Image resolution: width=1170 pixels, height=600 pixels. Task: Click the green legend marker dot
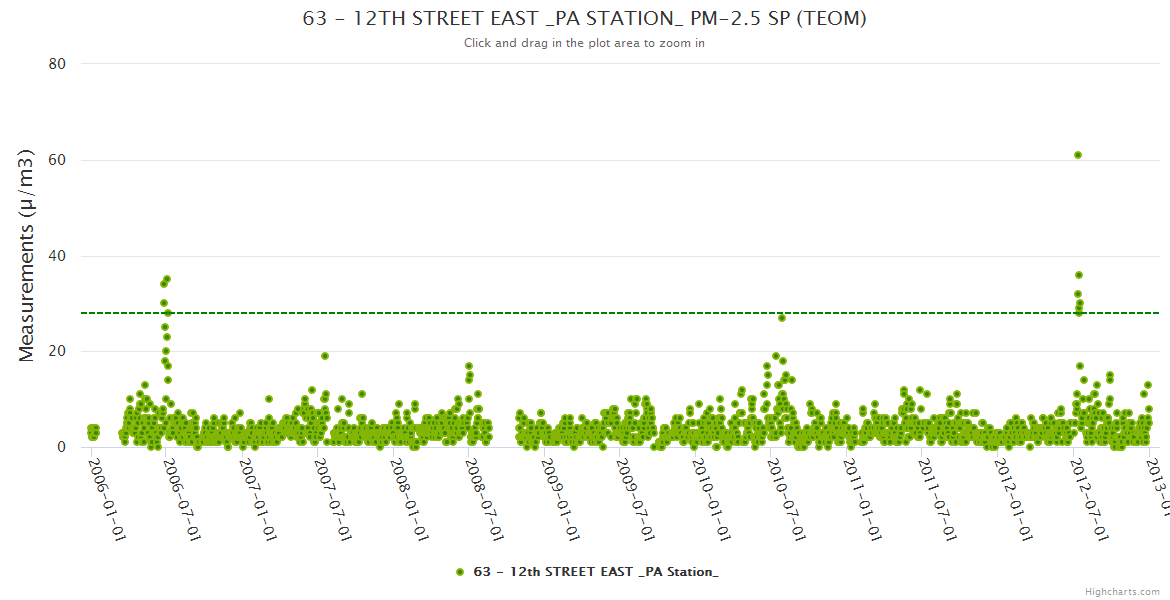(x=460, y=572)
